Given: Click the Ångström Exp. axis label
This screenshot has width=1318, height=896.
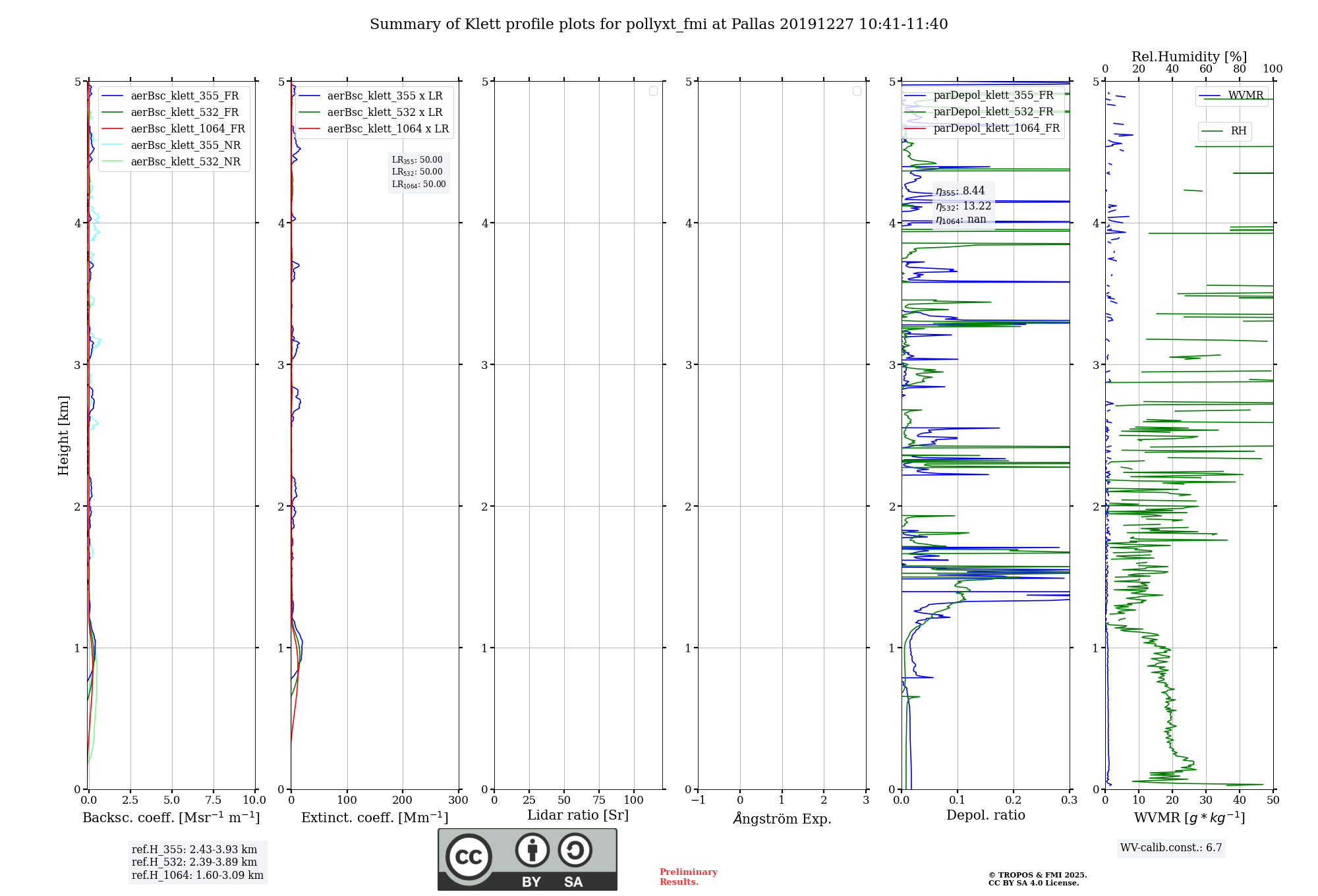Looking at the screenshot, I should [782, 818].
